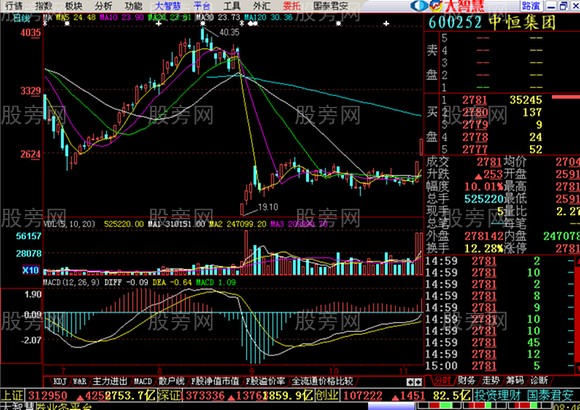
Task: Click the MACD(12,26,9) indicator label
Action: pyautogui.click(x=71, y=282)
